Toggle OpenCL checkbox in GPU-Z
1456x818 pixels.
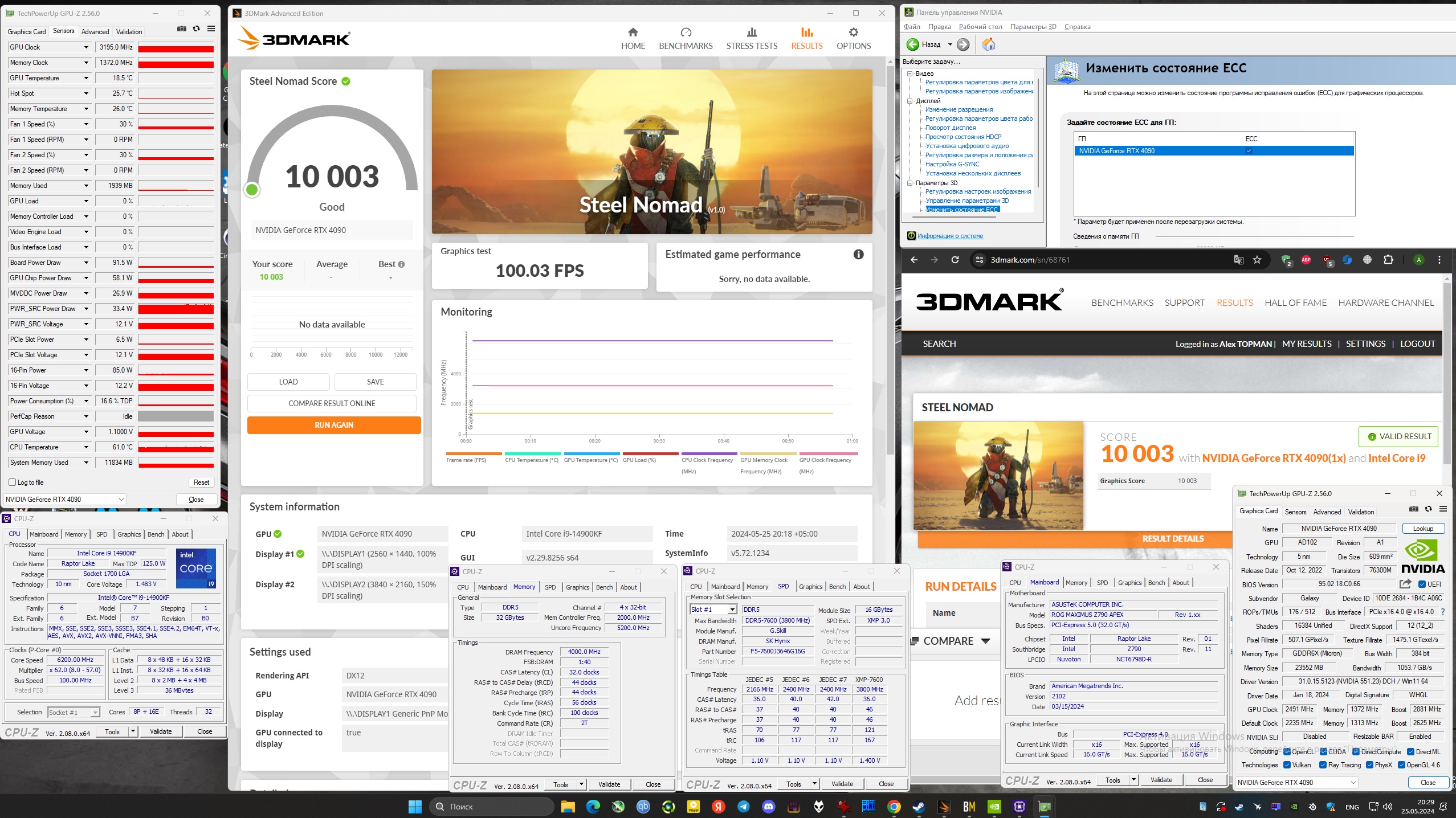(1287, 752)
